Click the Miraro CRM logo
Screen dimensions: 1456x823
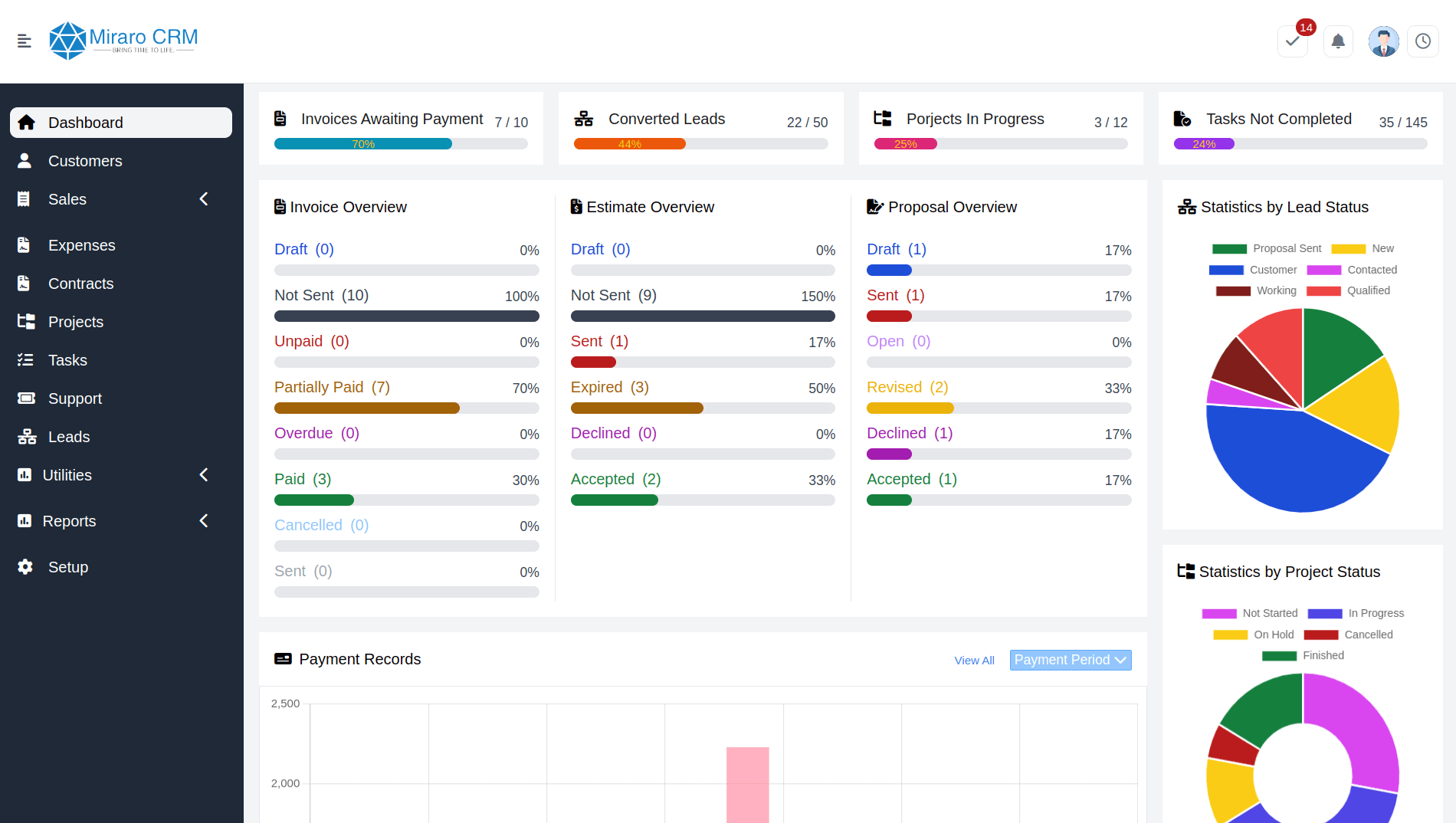tap(123, 41)
